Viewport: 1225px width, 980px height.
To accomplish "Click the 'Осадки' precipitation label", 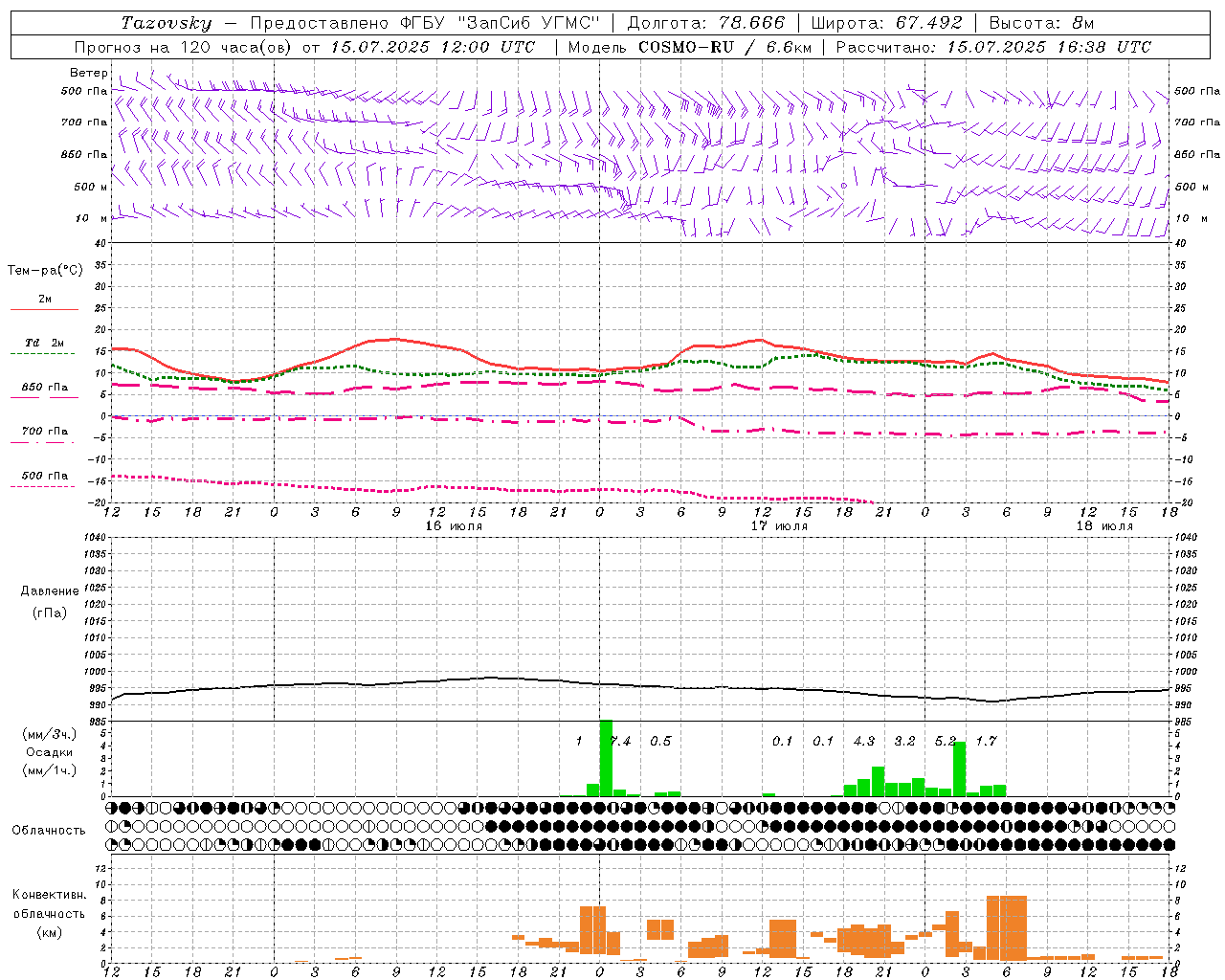I will click(x=49, y=752).
